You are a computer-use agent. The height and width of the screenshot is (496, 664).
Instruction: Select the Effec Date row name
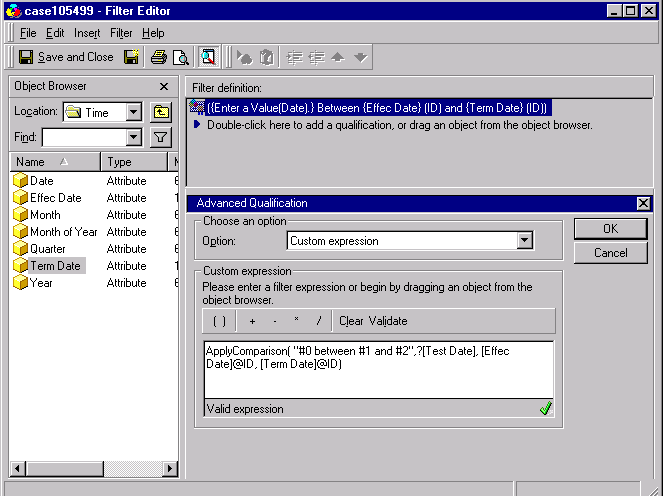55,198
